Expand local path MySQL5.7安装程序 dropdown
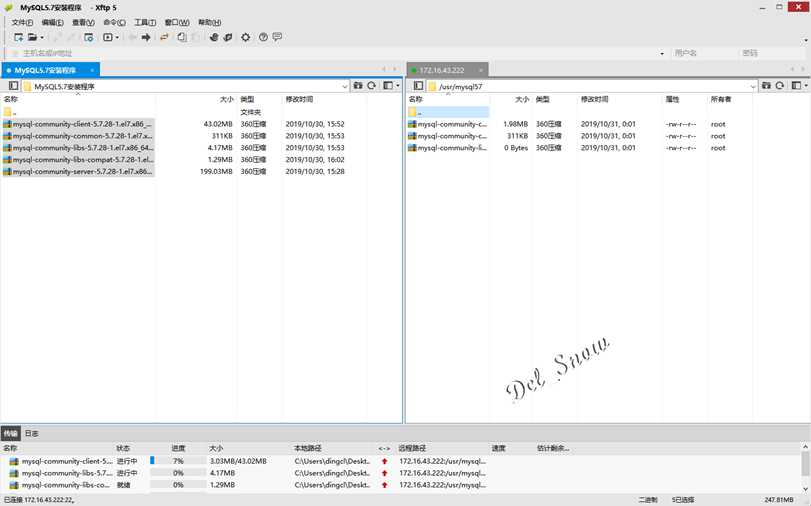Image resolution: width=811 pixels, height=506 pixels. point(344,86)
